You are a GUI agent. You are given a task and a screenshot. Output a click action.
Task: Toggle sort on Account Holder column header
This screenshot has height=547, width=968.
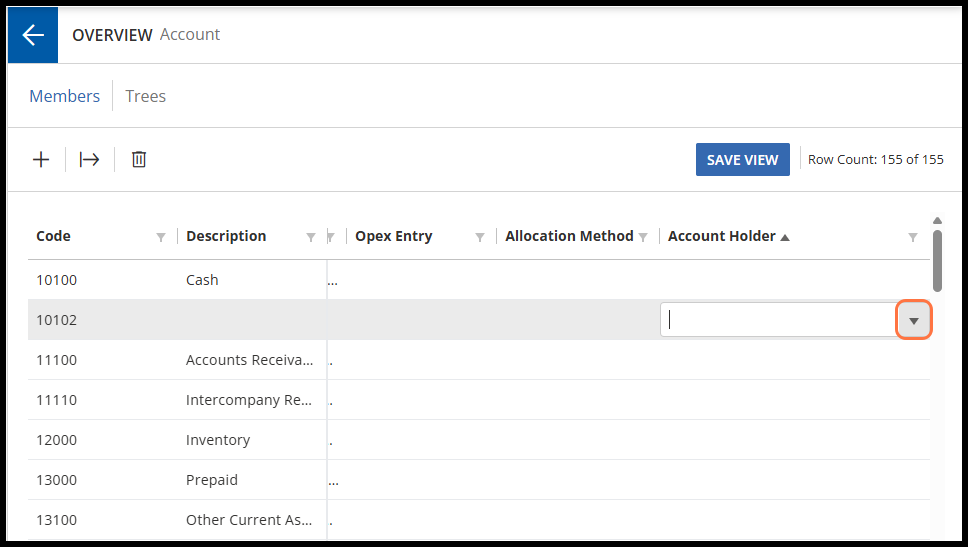722,236
